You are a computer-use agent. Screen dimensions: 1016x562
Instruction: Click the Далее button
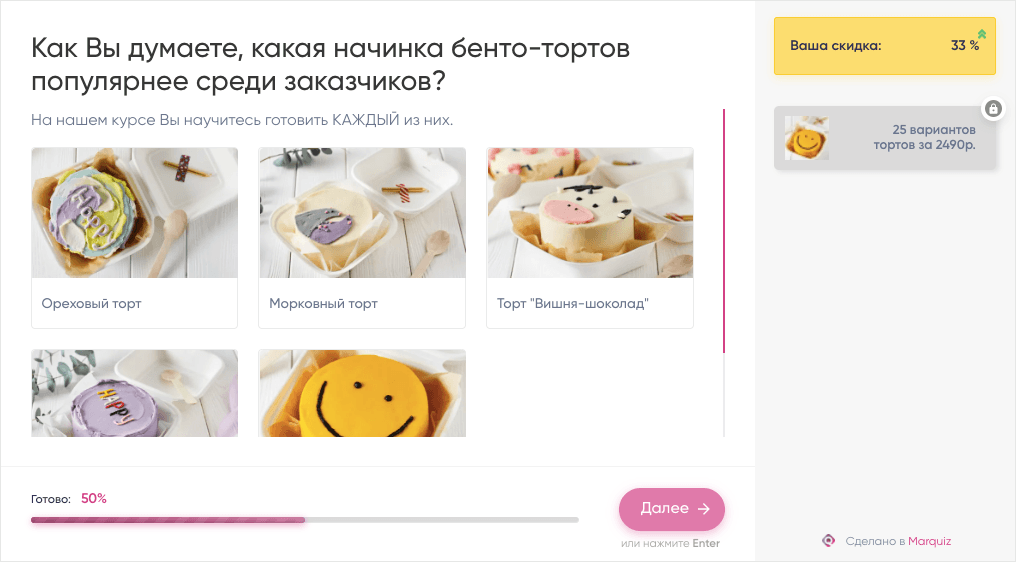click(672, 509)
